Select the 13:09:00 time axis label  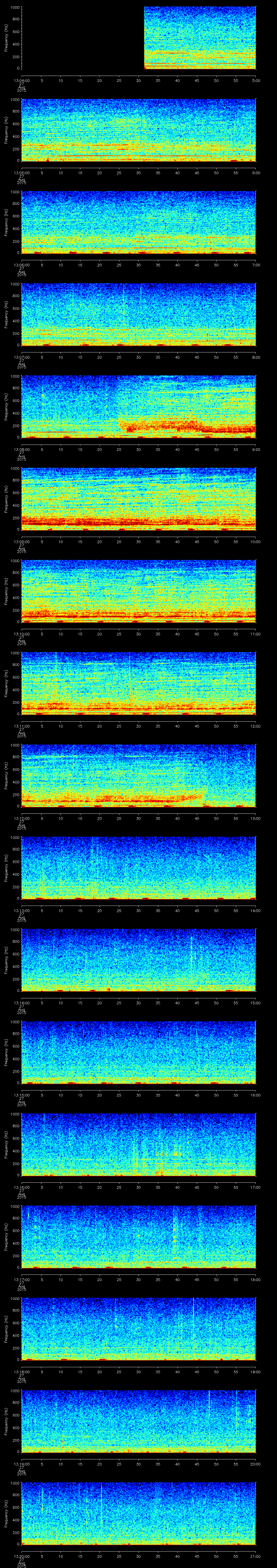pyautogui.click(x=21, y=542)
